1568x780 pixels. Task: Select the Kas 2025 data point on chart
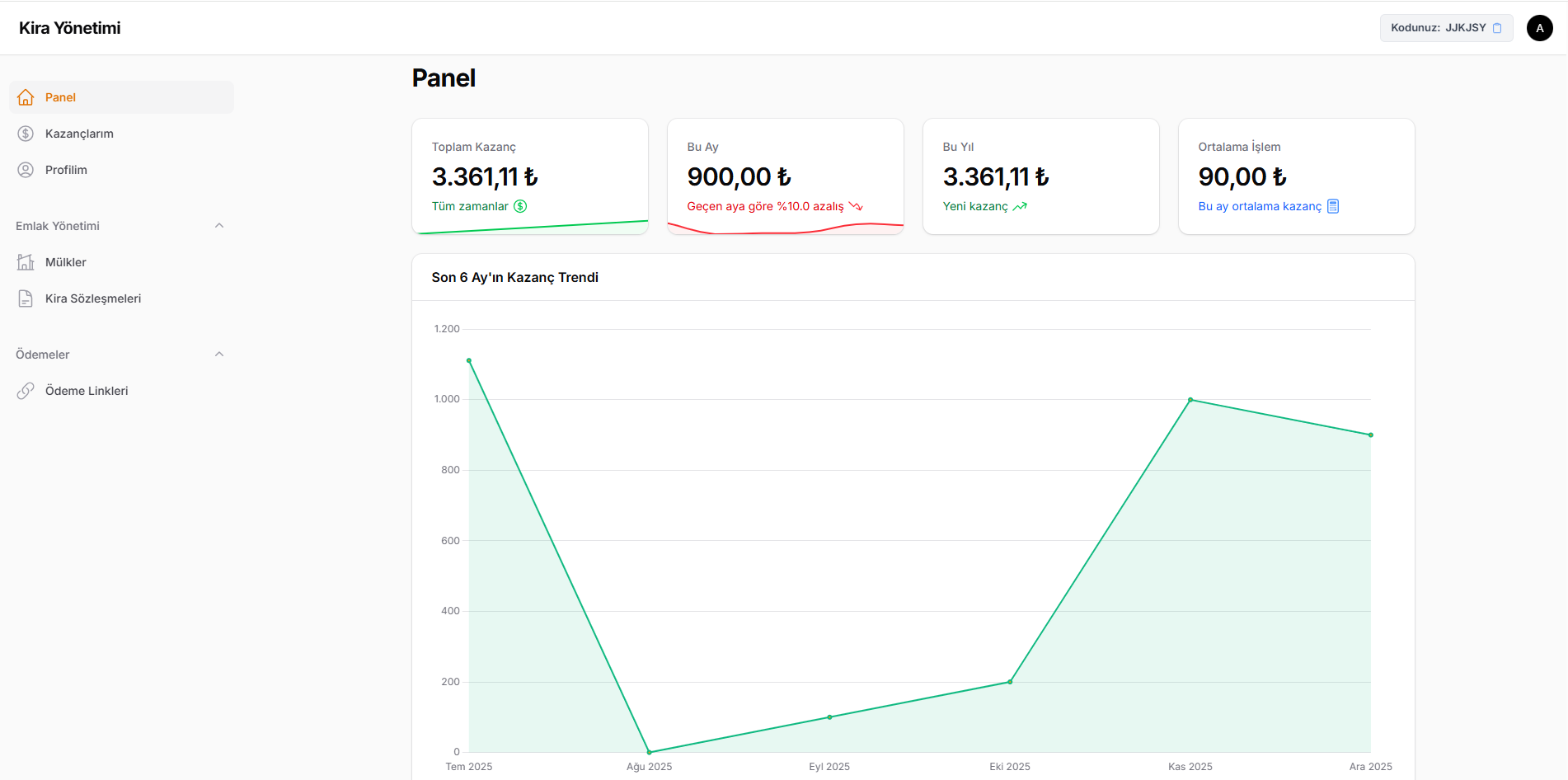point(1190,400)
